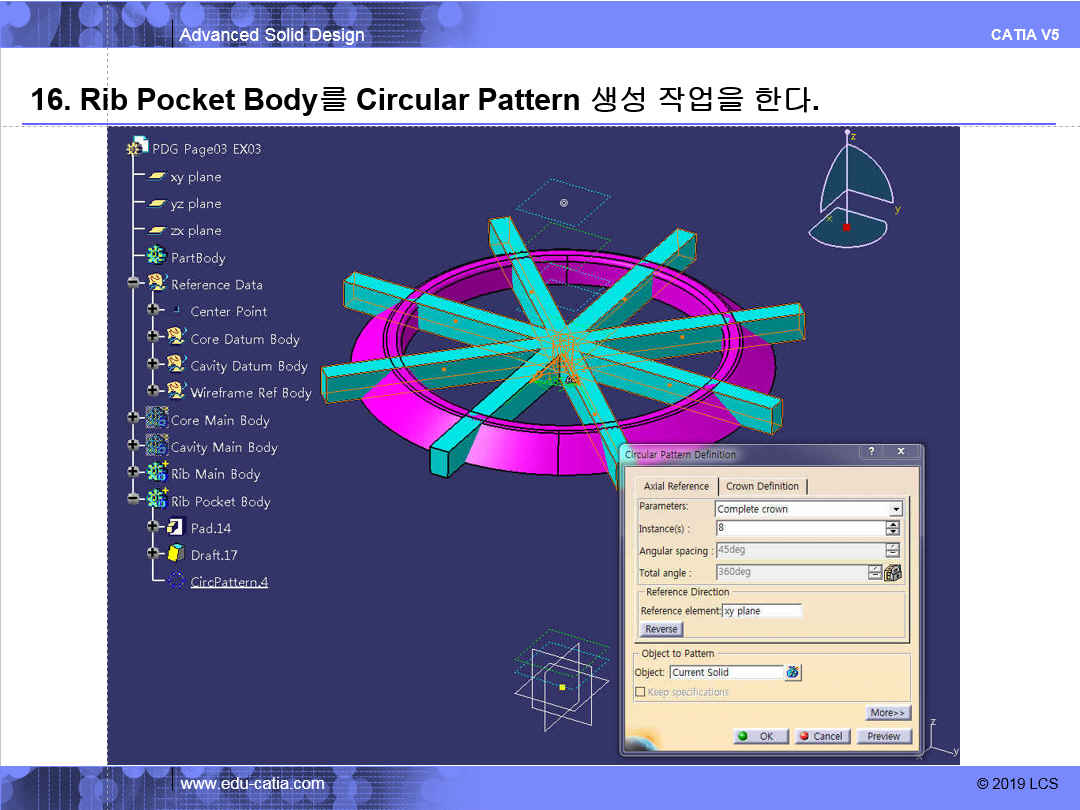Click the Reverse direction button
The height and width of the screenshot is (810, 1080).
pyautogui.click(x=661, y=629)
